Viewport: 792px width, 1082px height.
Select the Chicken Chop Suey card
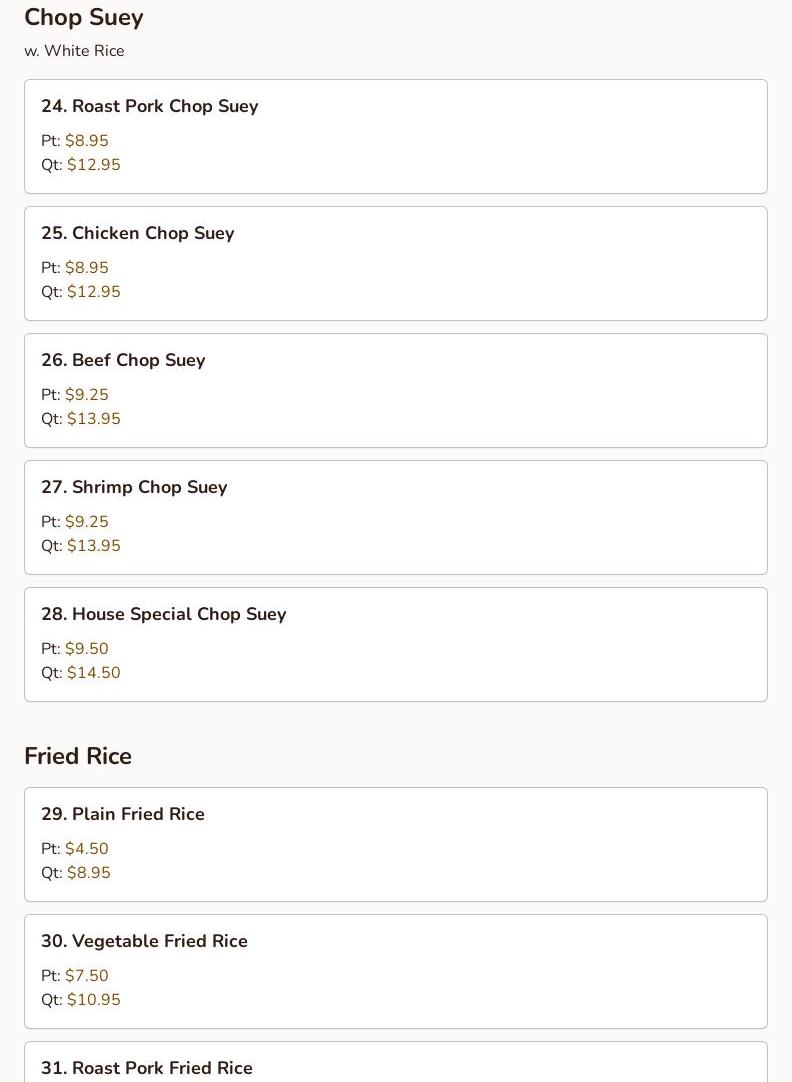click(x=395, y=264)
